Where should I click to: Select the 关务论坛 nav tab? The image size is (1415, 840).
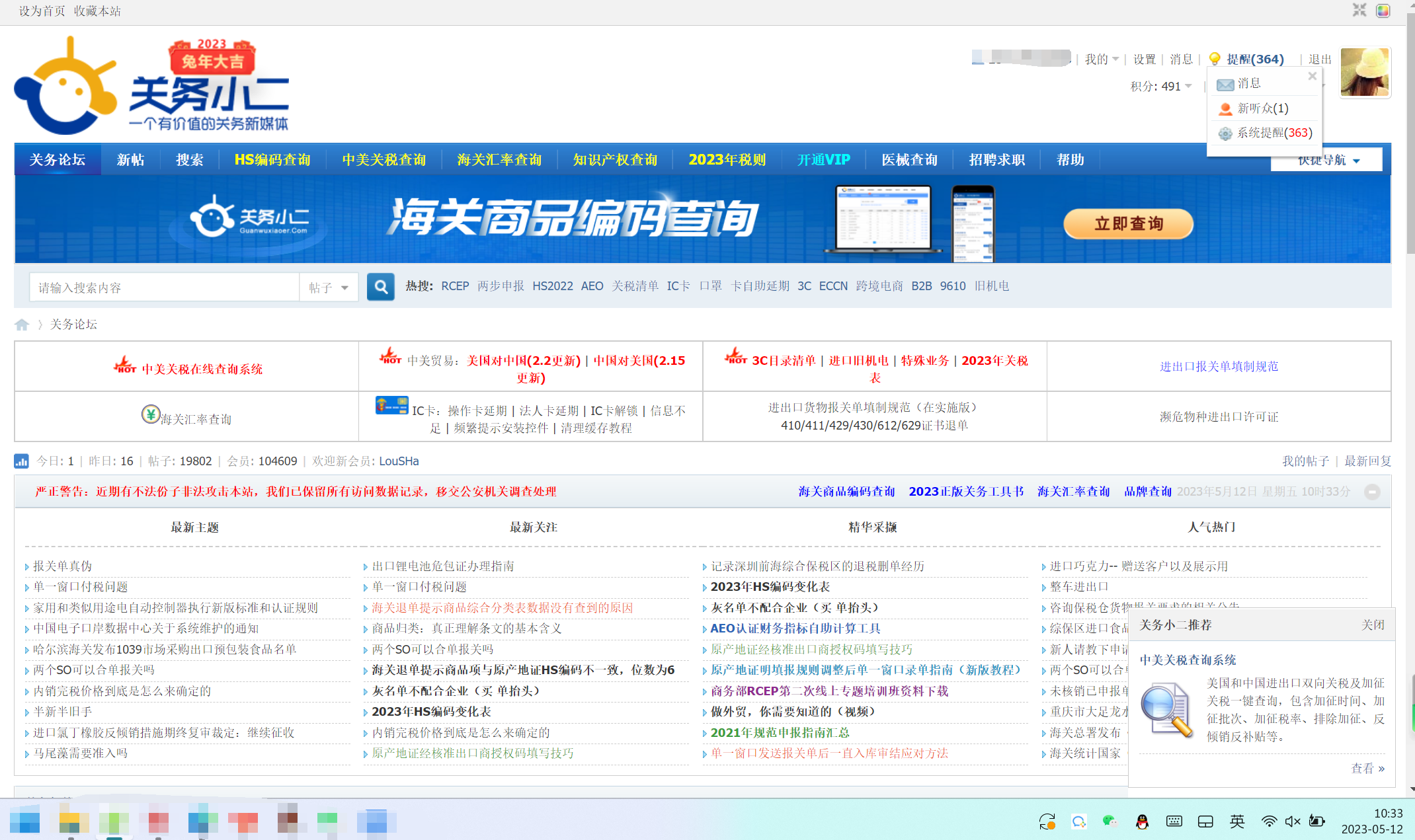(58, 160)
